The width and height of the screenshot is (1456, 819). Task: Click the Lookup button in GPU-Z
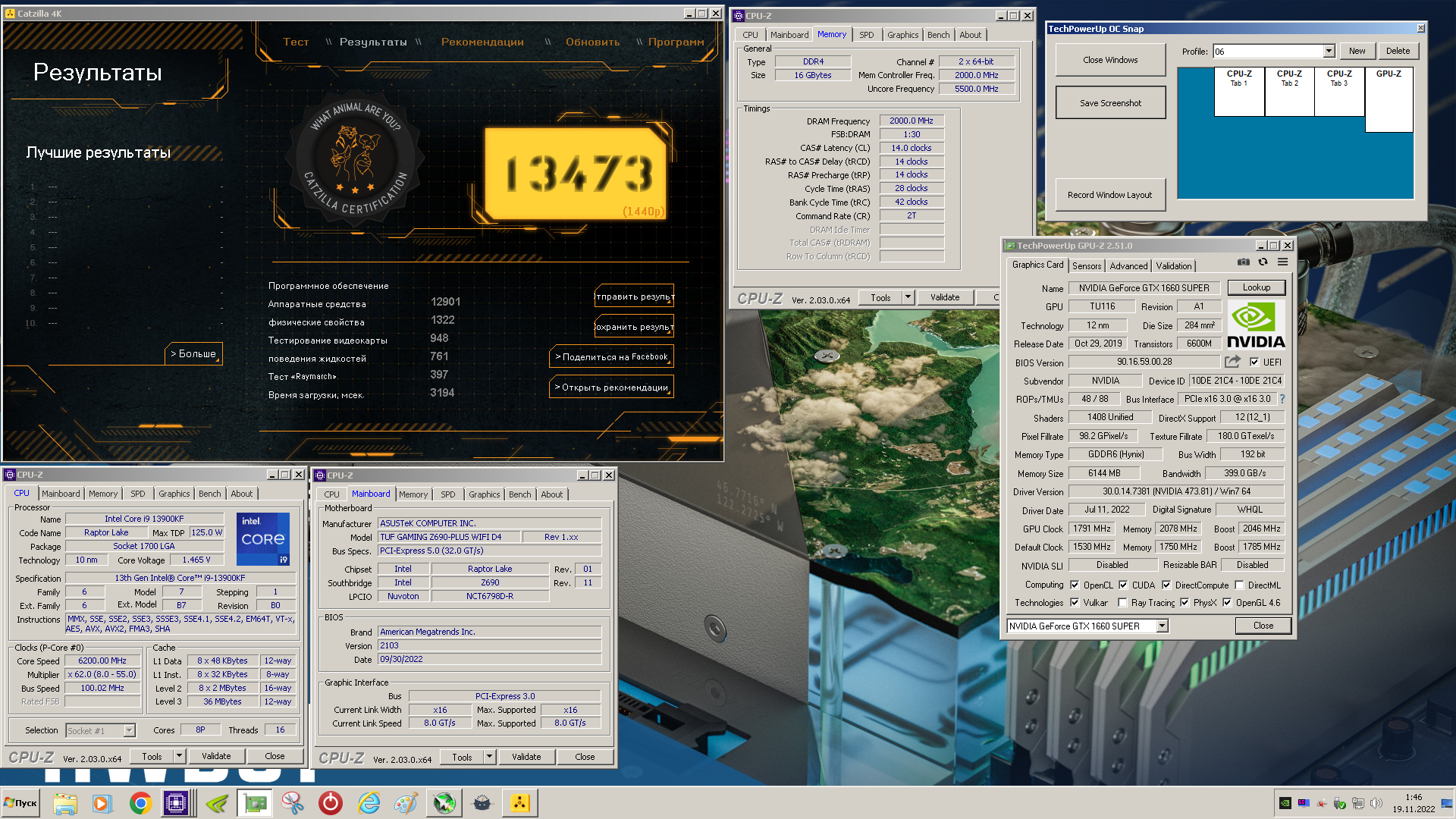(x=1256, y=287)
